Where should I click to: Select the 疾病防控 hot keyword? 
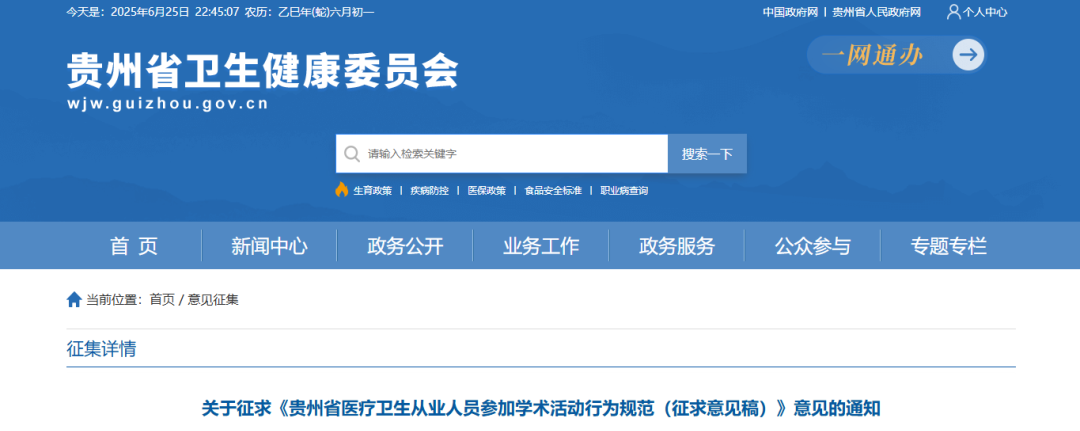coord(429,191)
